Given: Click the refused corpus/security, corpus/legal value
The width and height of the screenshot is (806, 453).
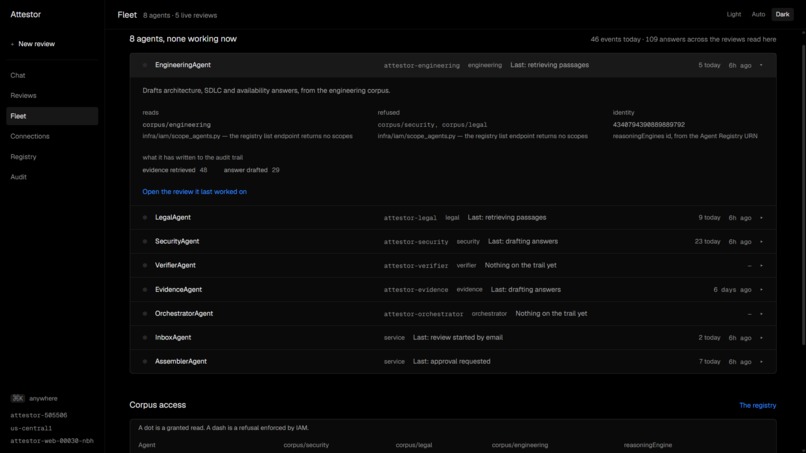Looking at the screenshot, I should [x=432, y=125].
